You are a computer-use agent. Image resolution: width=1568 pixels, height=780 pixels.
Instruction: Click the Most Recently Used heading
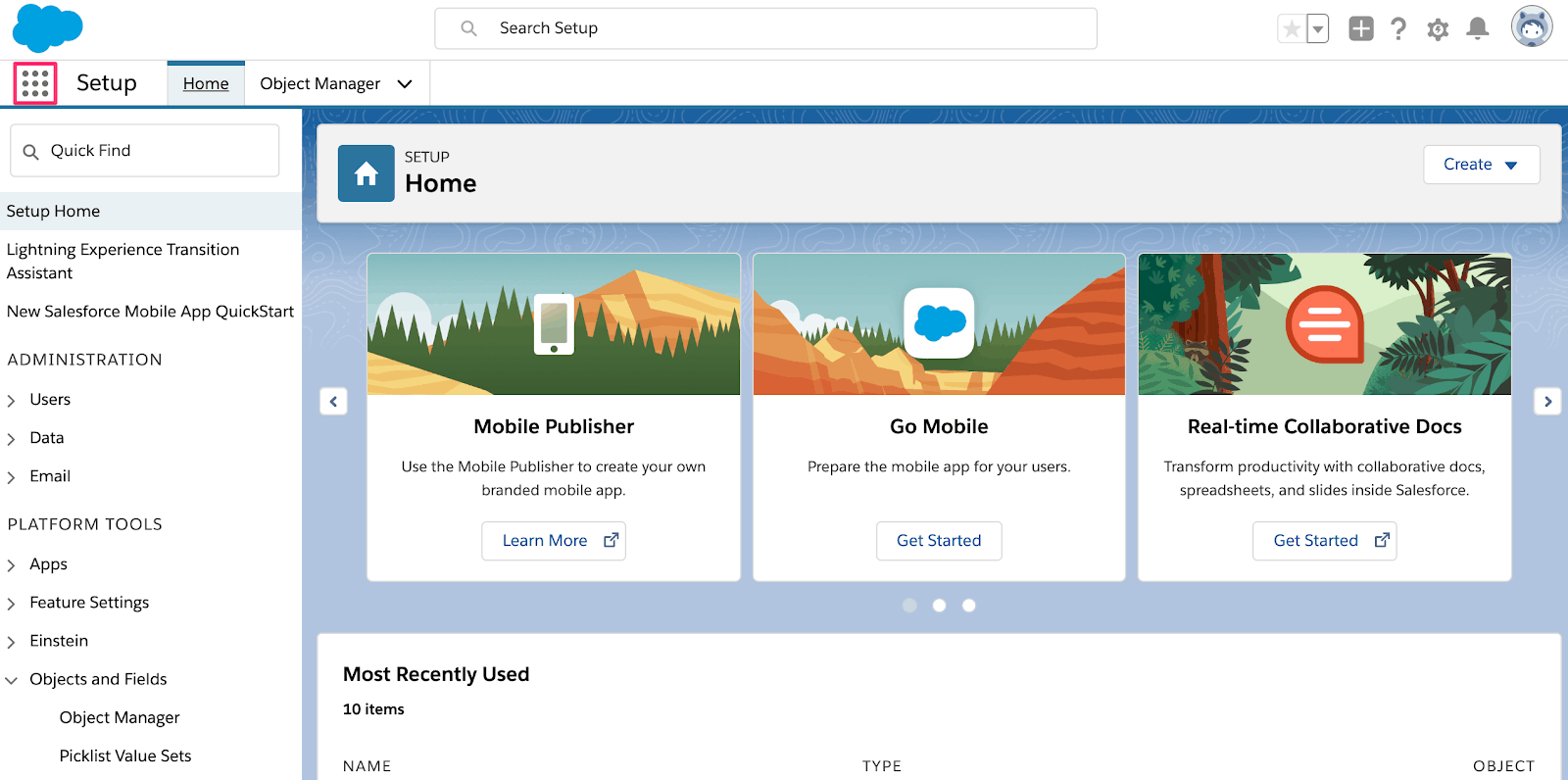point(436,674)
